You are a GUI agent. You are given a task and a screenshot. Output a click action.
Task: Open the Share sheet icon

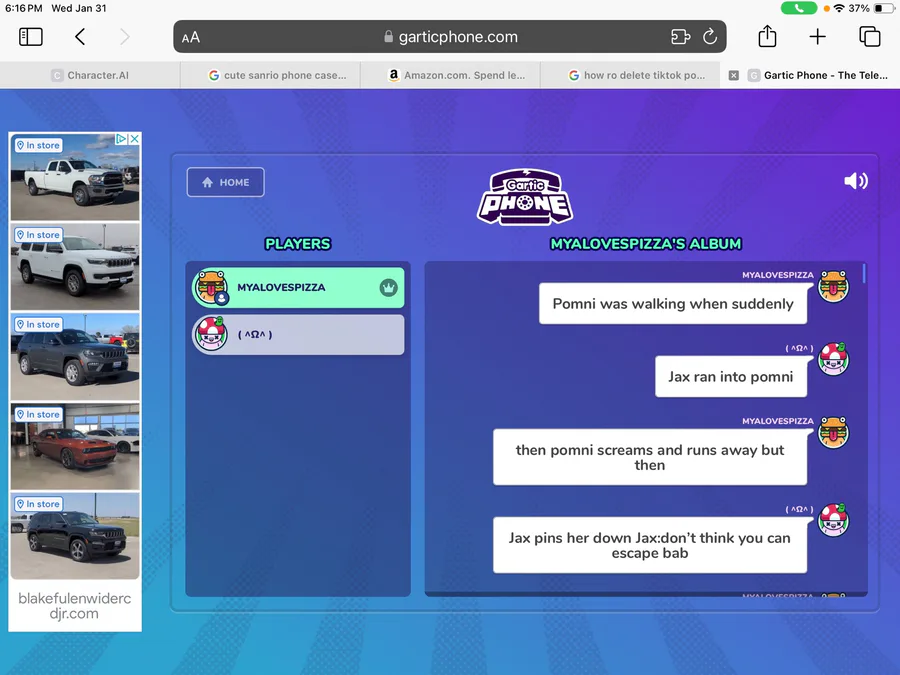(x=767, y=36)
